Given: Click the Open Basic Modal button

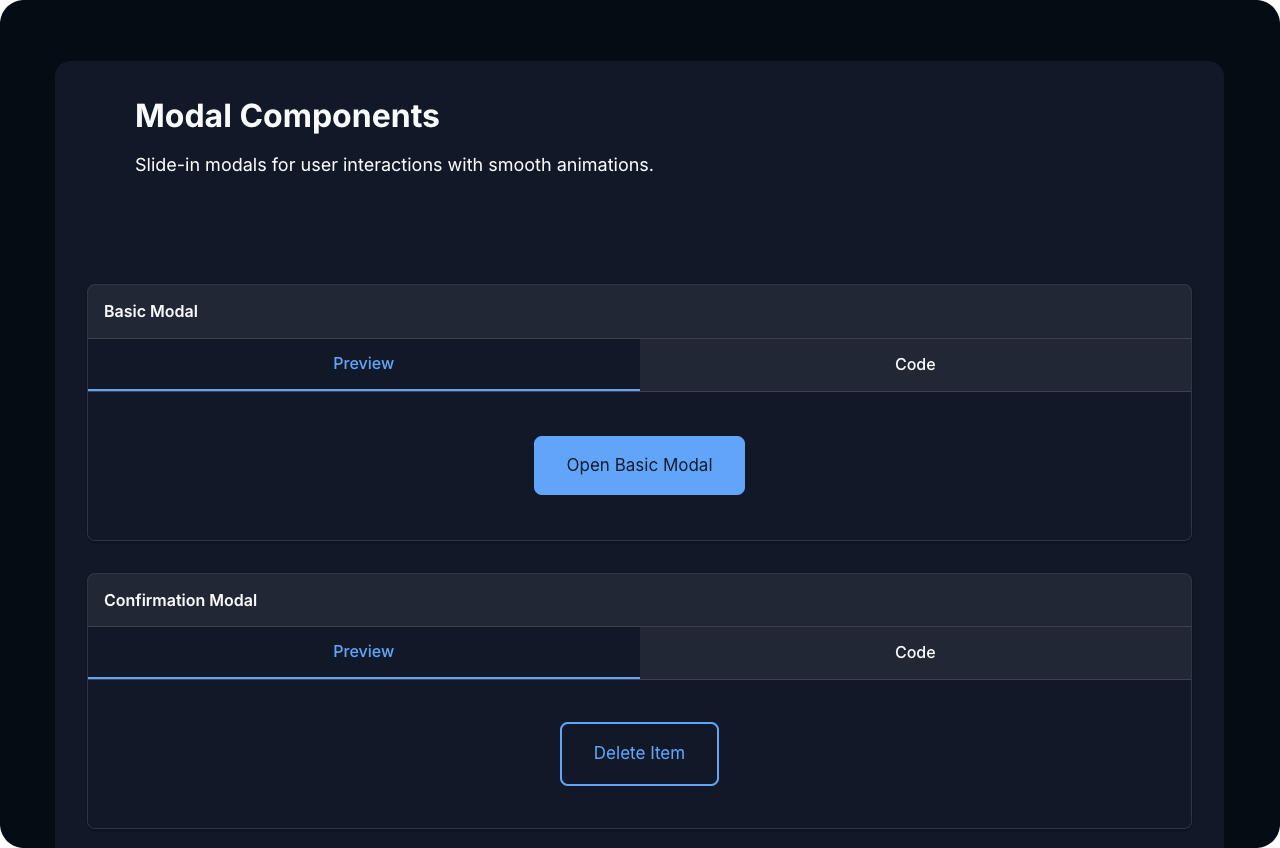Looking at the screenshot, I should pos(639,465).
